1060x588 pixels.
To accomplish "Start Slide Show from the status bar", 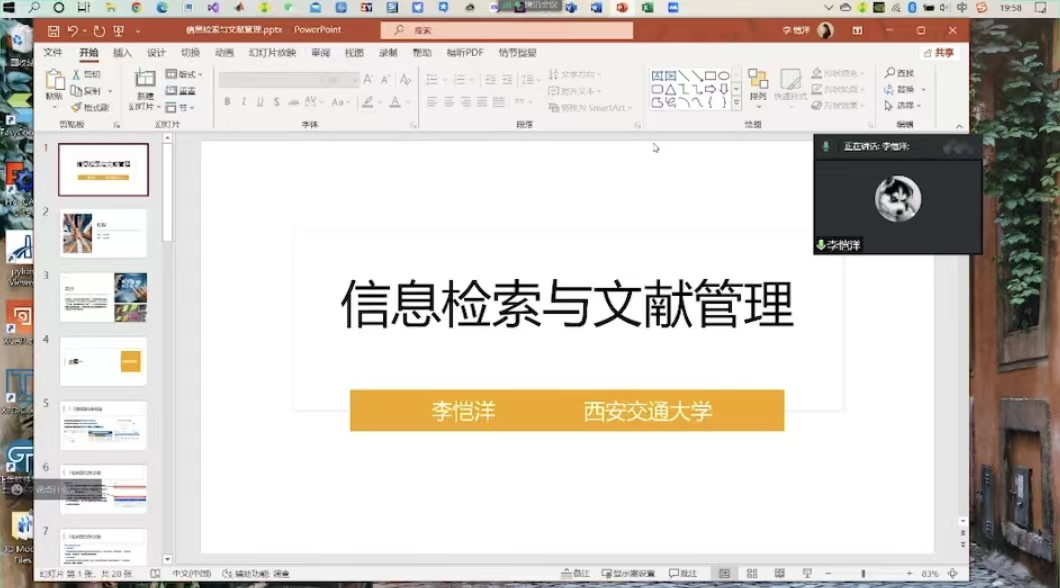I will (807, 574).
